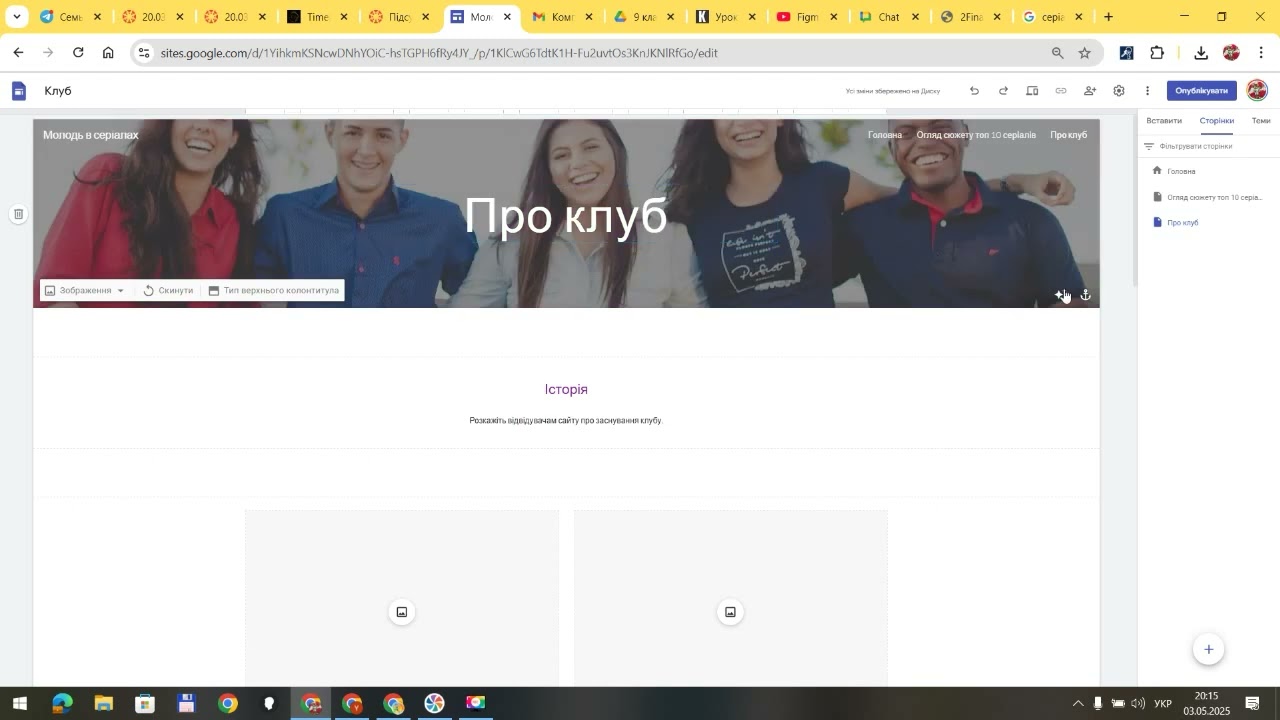
Task: Bookmark this page with star icon
Action: click(1085, 53)
